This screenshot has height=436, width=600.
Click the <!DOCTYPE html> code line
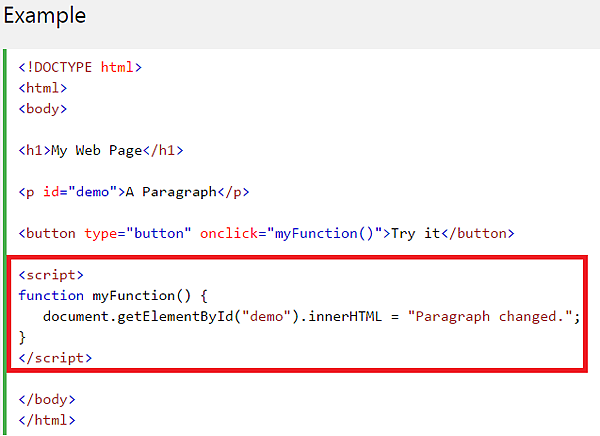pyautogui.click(x=80, y=67)
